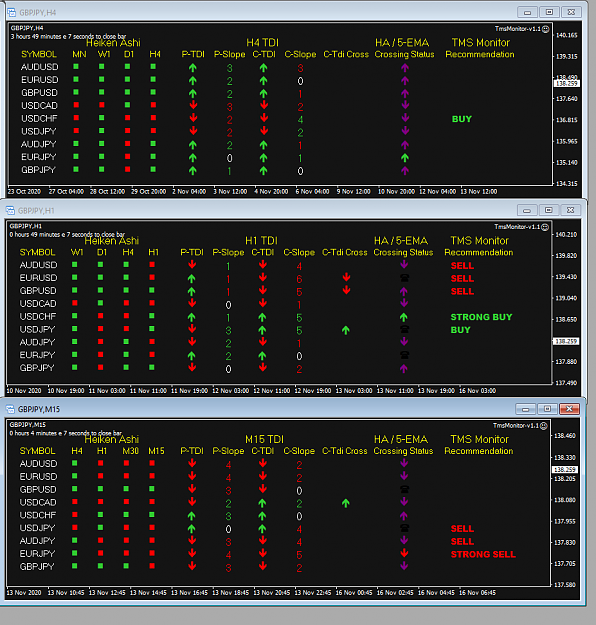
Task: Click 'M15 TDI' header in M15 window
Action: (264, 440)
